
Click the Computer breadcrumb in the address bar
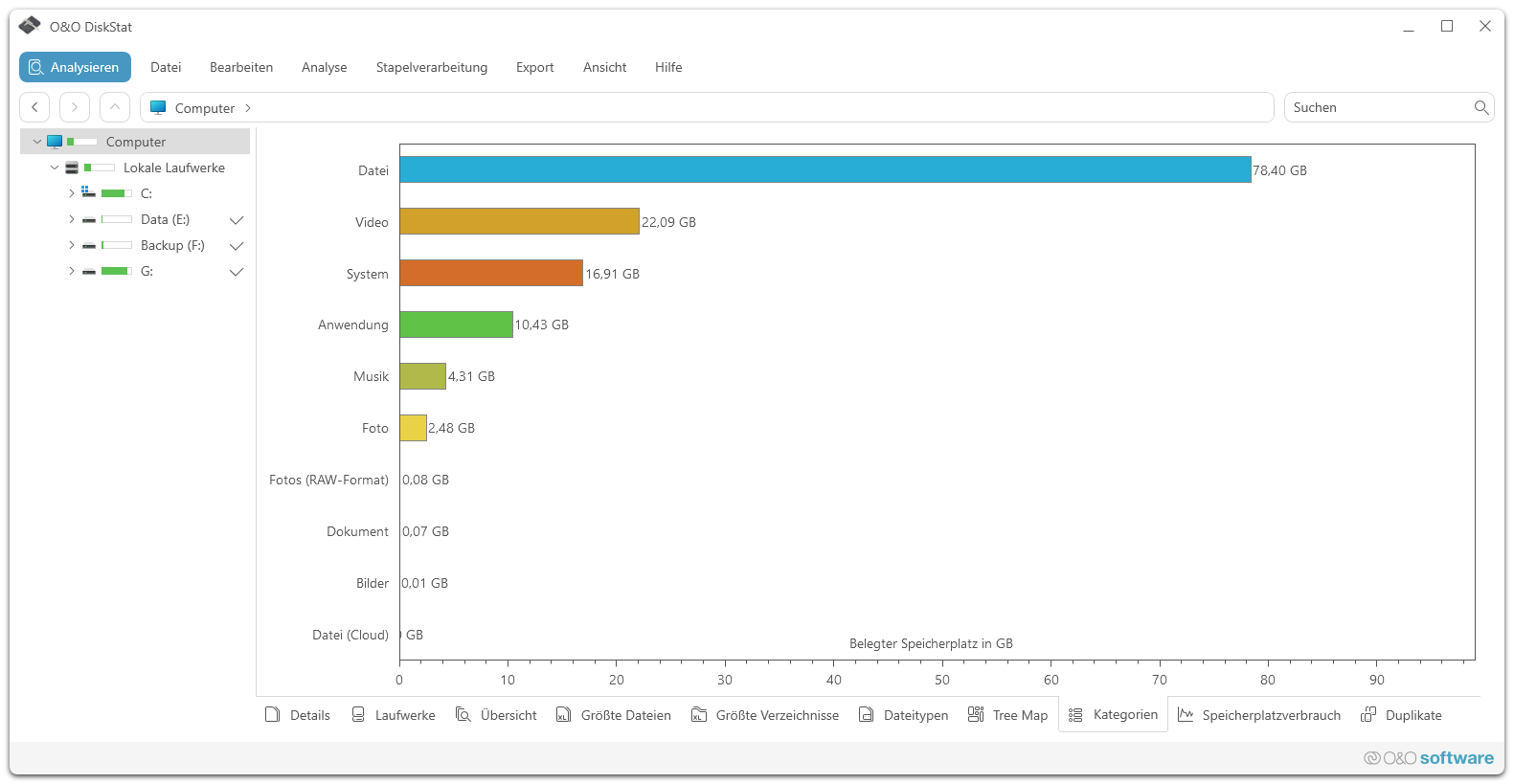point(205,108)
